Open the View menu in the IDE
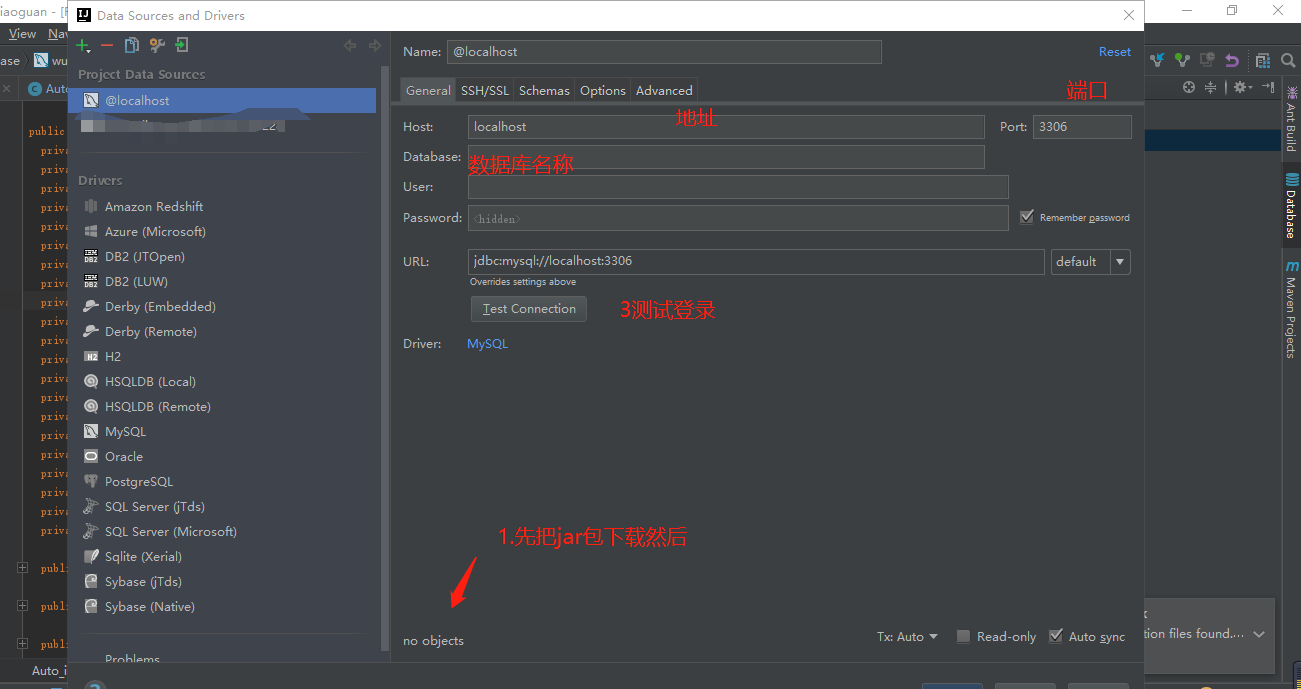The image size is (1301, 689). click(x=22, y=33)
